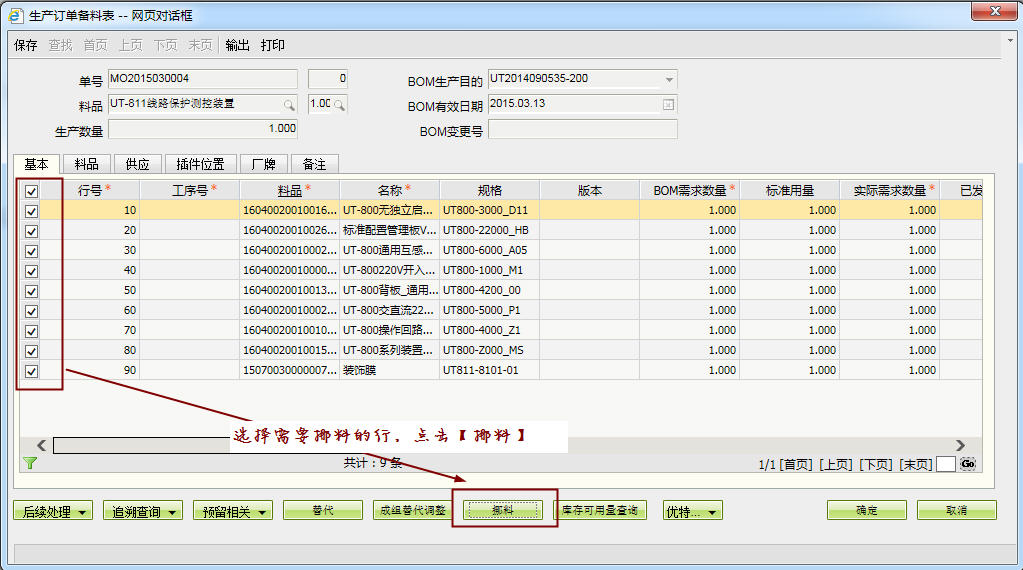Uncheck the checkbox for row 10
Screen dimensions: 1023x570
click(31, 211)
